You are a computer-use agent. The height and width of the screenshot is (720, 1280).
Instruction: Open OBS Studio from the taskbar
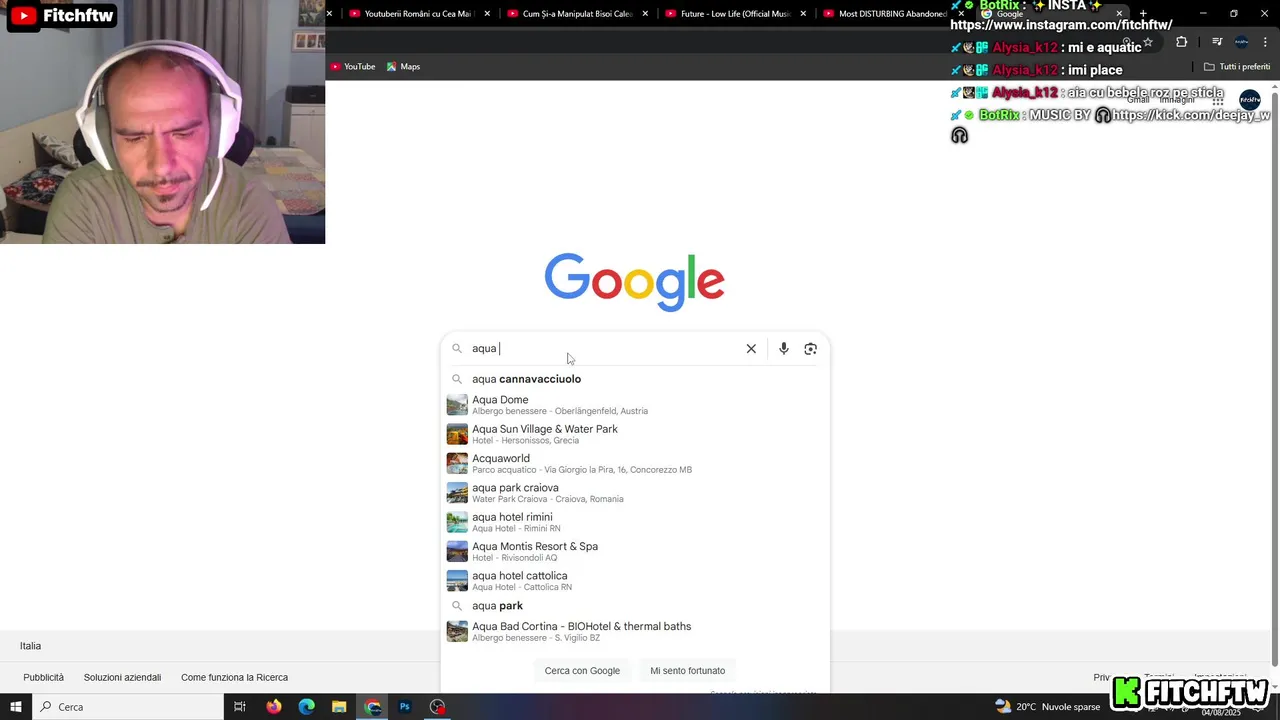point(437,707)
